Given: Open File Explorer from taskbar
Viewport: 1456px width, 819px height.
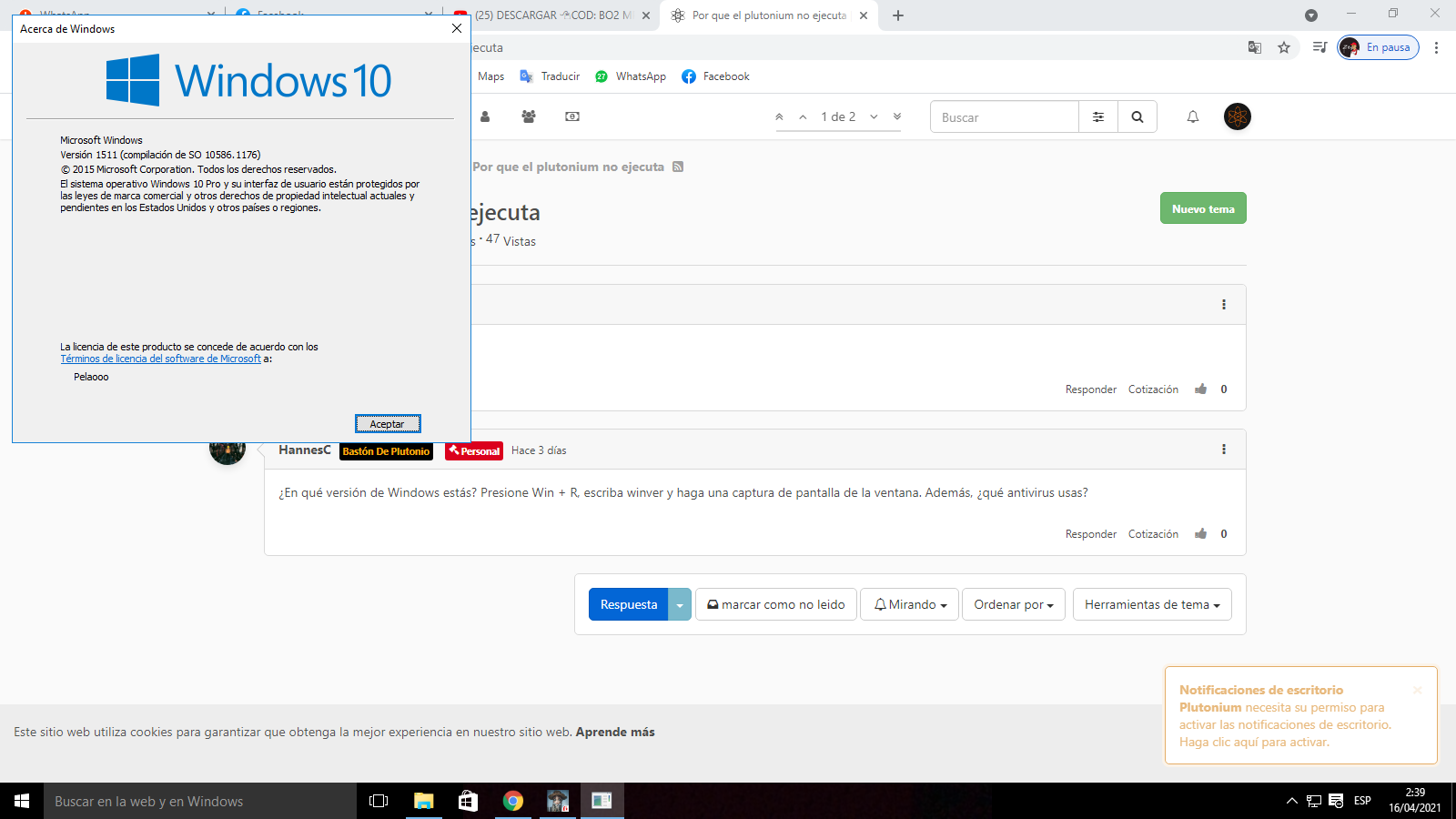Looking at the screenshot, I should click(423, 801).
